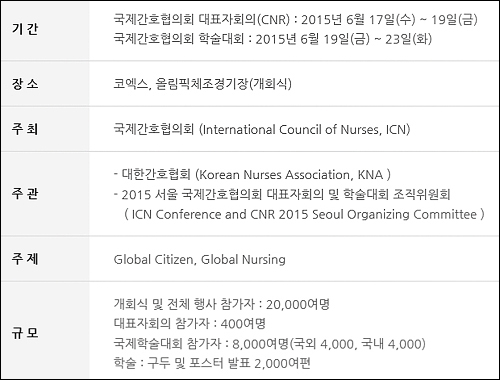Click the 주제 row header

(x=25, y=259)
